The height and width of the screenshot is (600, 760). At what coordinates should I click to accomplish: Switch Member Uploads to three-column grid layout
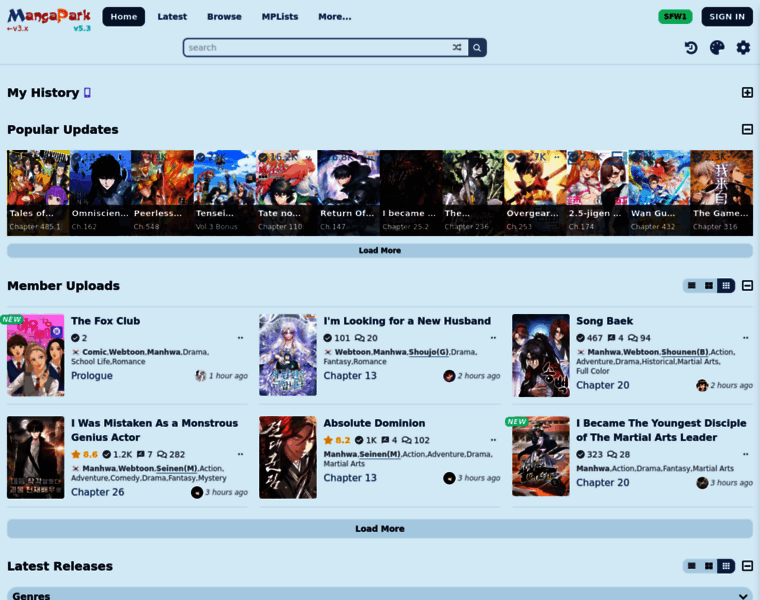[726, 285]
